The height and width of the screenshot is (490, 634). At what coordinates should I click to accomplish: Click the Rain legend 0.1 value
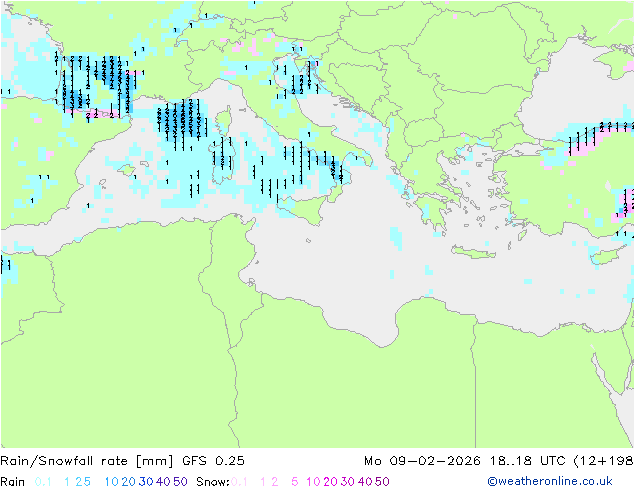43,482
